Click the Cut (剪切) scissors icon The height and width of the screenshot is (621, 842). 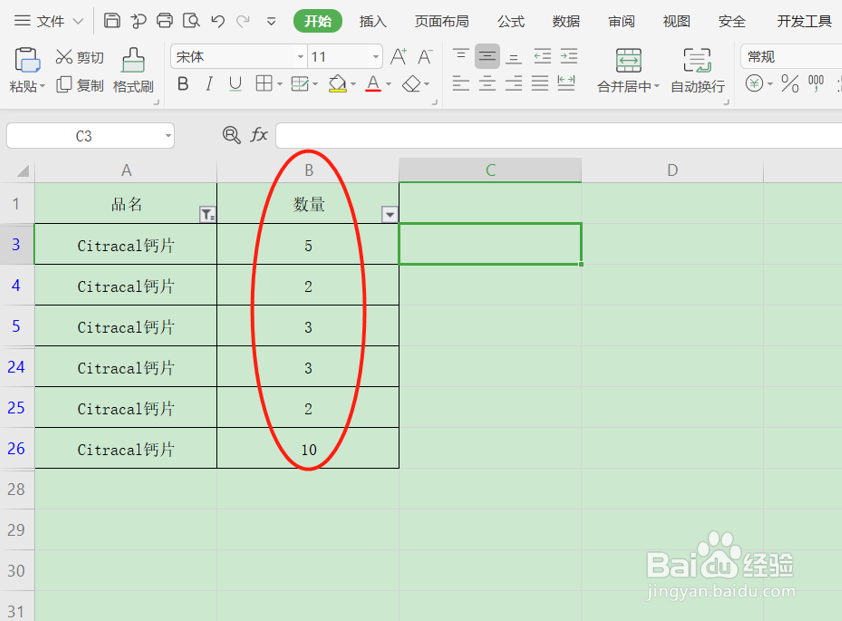[63, 56]
